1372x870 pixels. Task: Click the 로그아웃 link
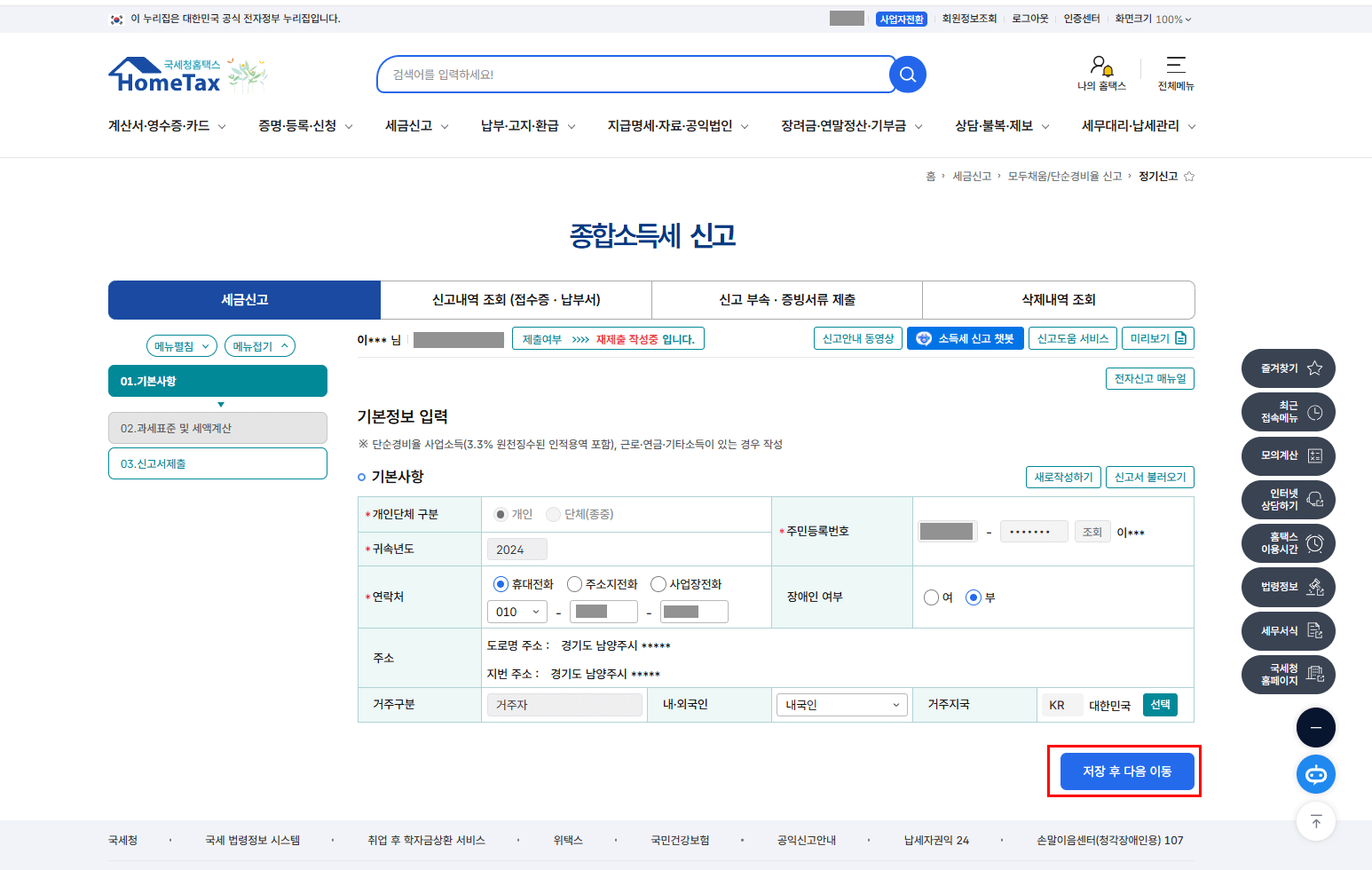click(x=1029, y=18)
